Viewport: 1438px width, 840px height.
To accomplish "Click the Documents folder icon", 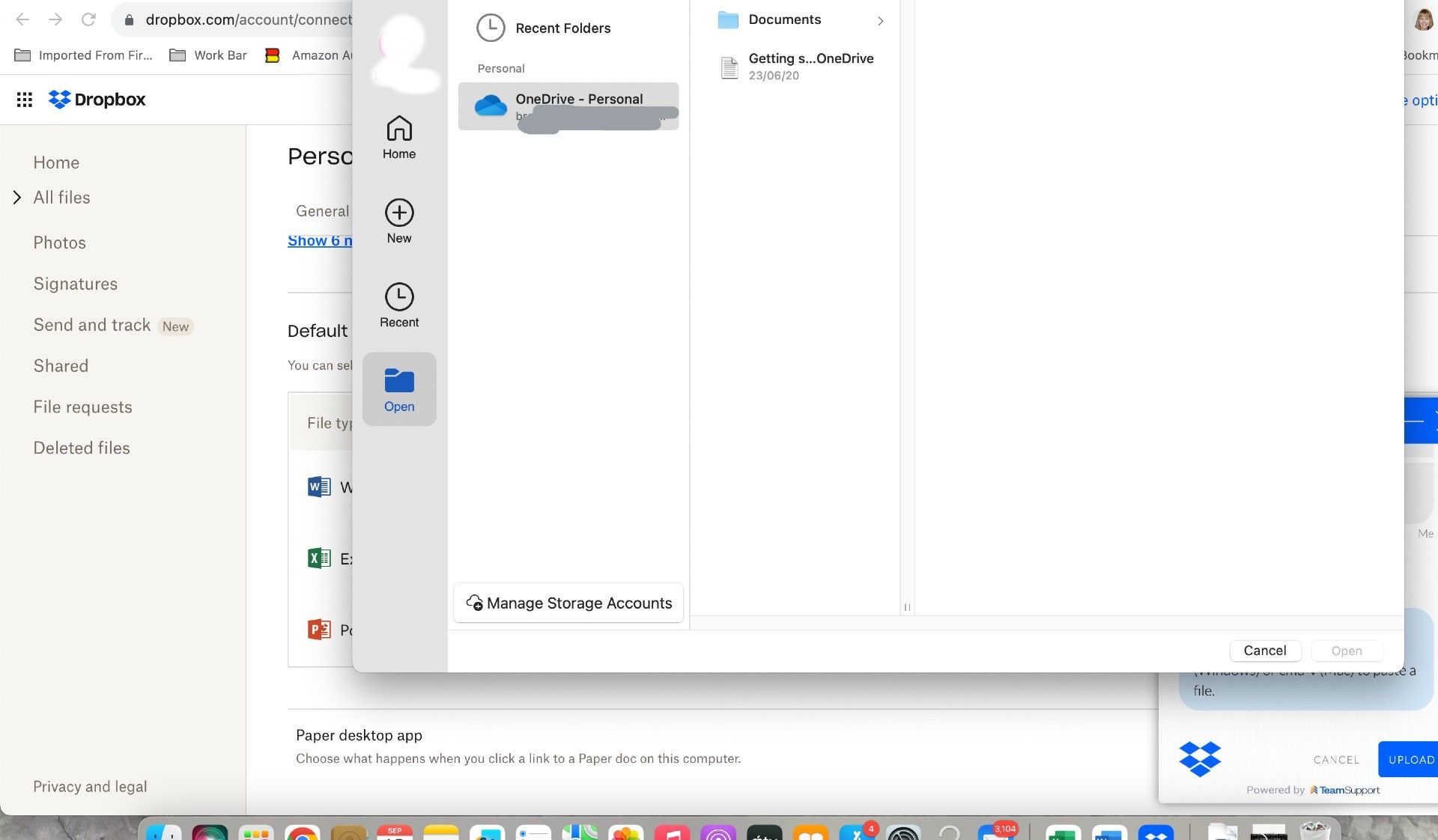I will coord(727,19).
